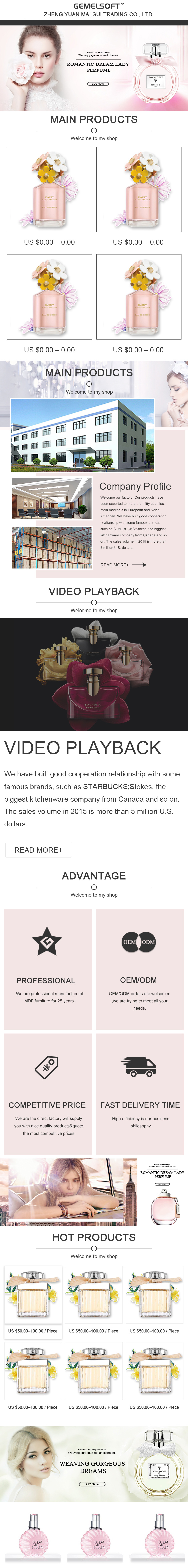Viewport: 188px width, 1568px height.
Task: Open the READ MORE+ link in Company Profile
Action: pyautogui.click(x=114, y=565)
